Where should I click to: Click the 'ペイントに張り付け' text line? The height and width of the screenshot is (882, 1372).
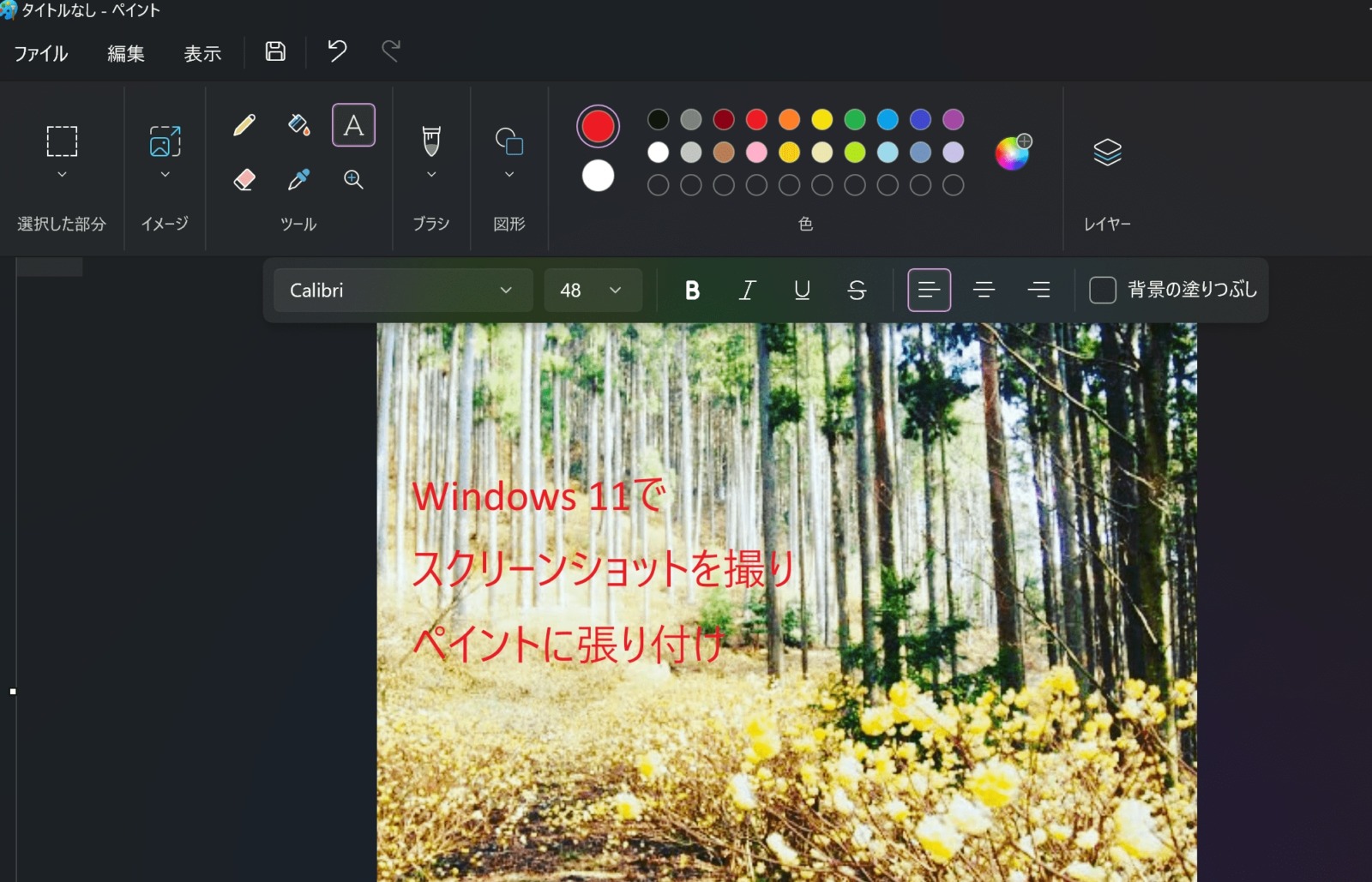pos(569,644)
